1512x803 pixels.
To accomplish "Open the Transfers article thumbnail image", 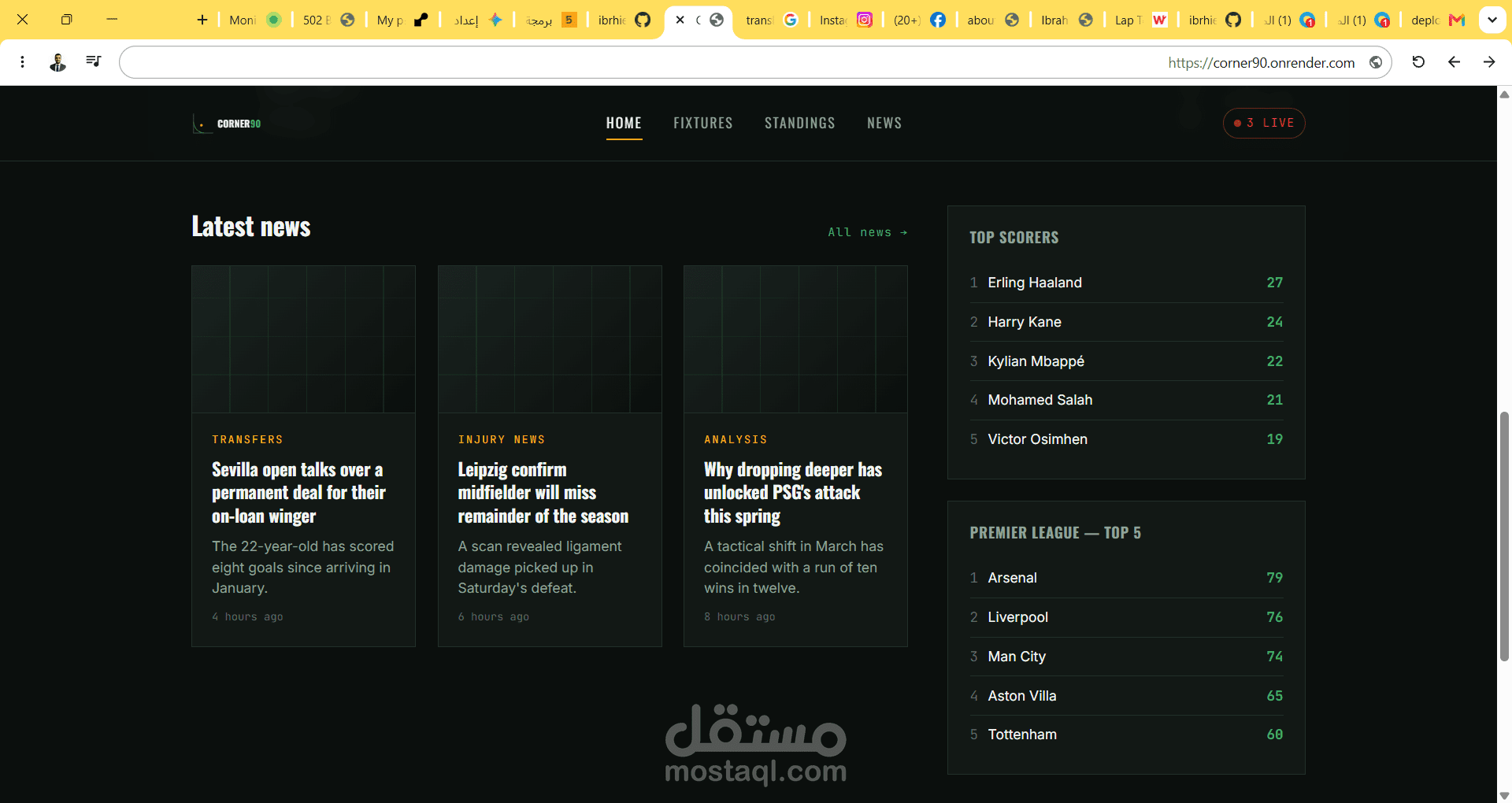I will tap(303, 339).
